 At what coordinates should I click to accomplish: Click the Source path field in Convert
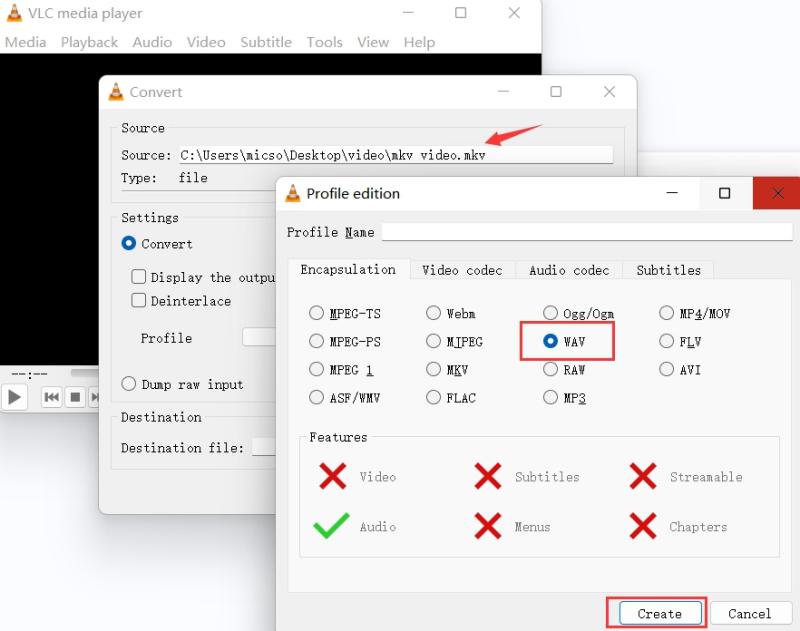coord(396,155)
